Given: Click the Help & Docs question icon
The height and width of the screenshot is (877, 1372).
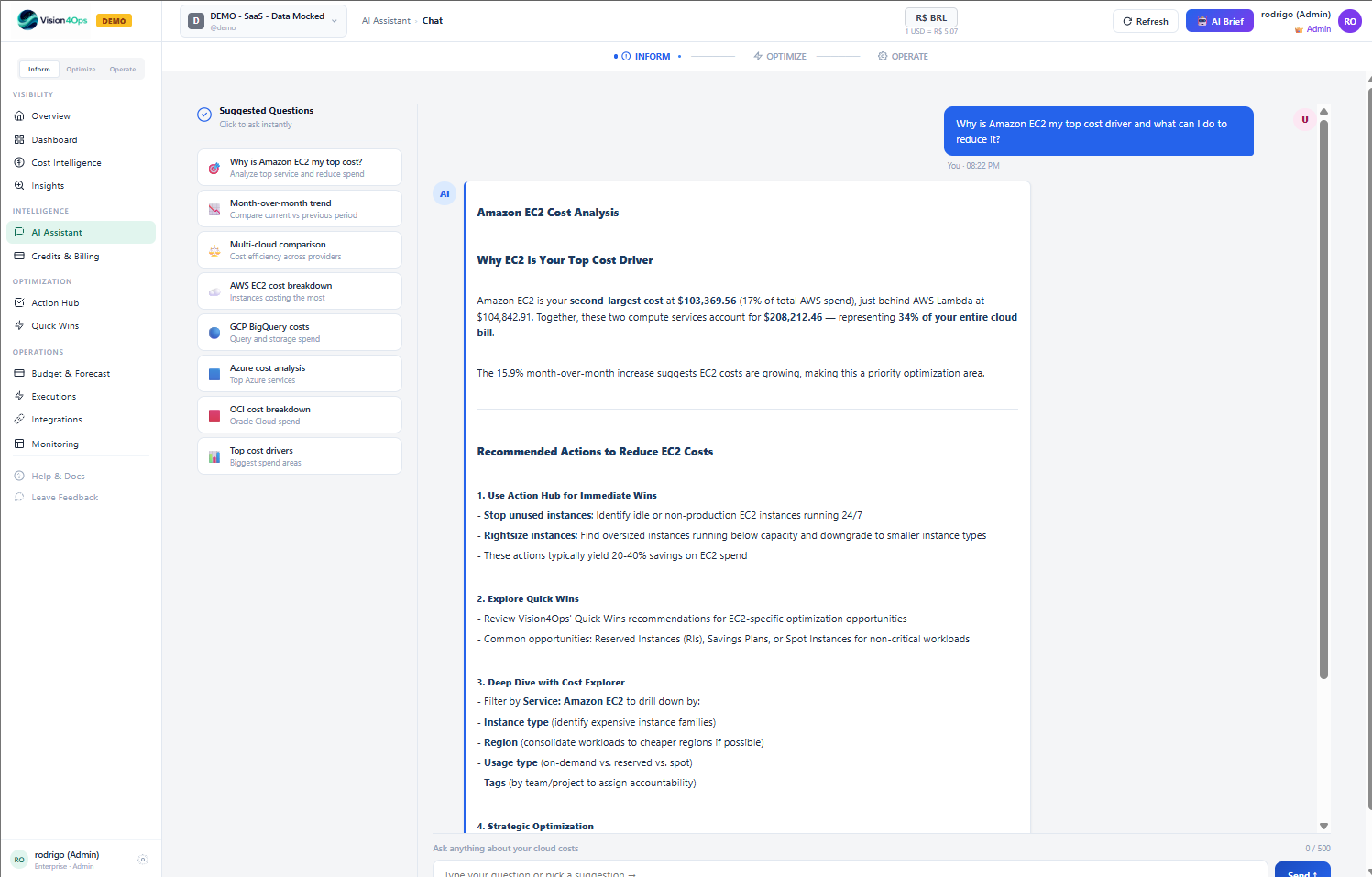Looking at the screenshot, I should (x=19, y=476).
